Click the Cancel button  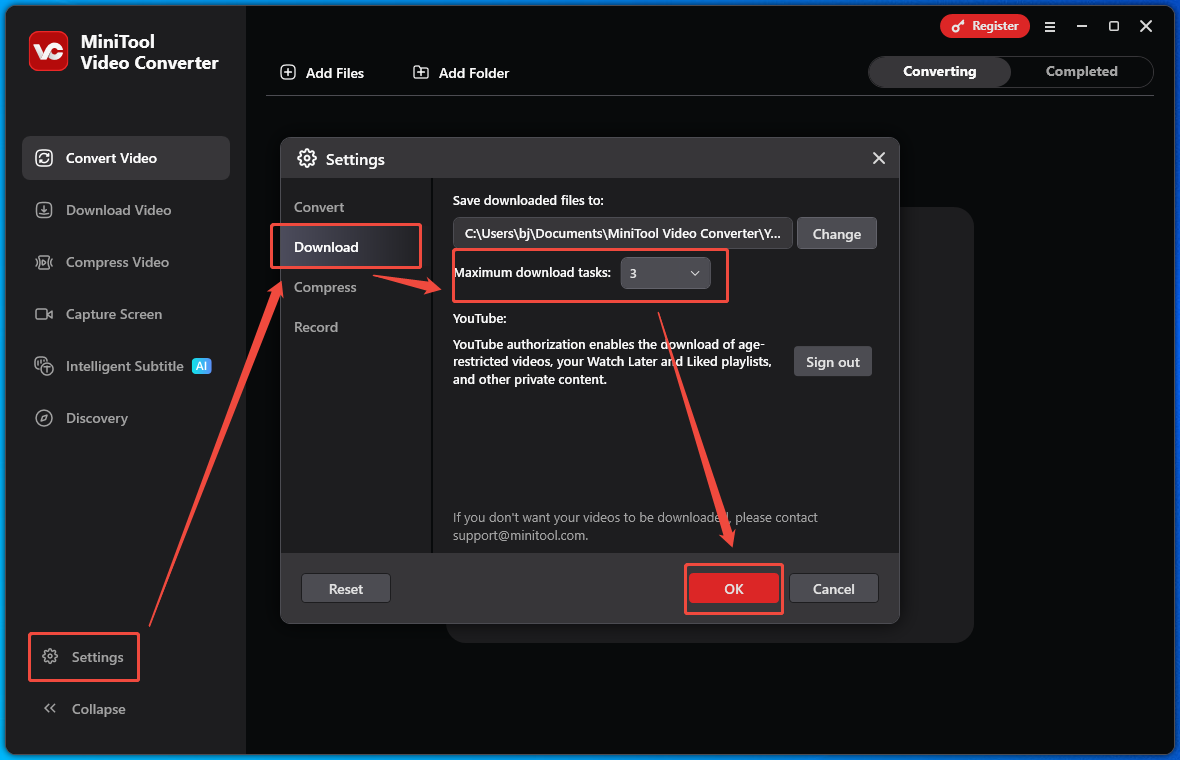(x=834, y=588)
